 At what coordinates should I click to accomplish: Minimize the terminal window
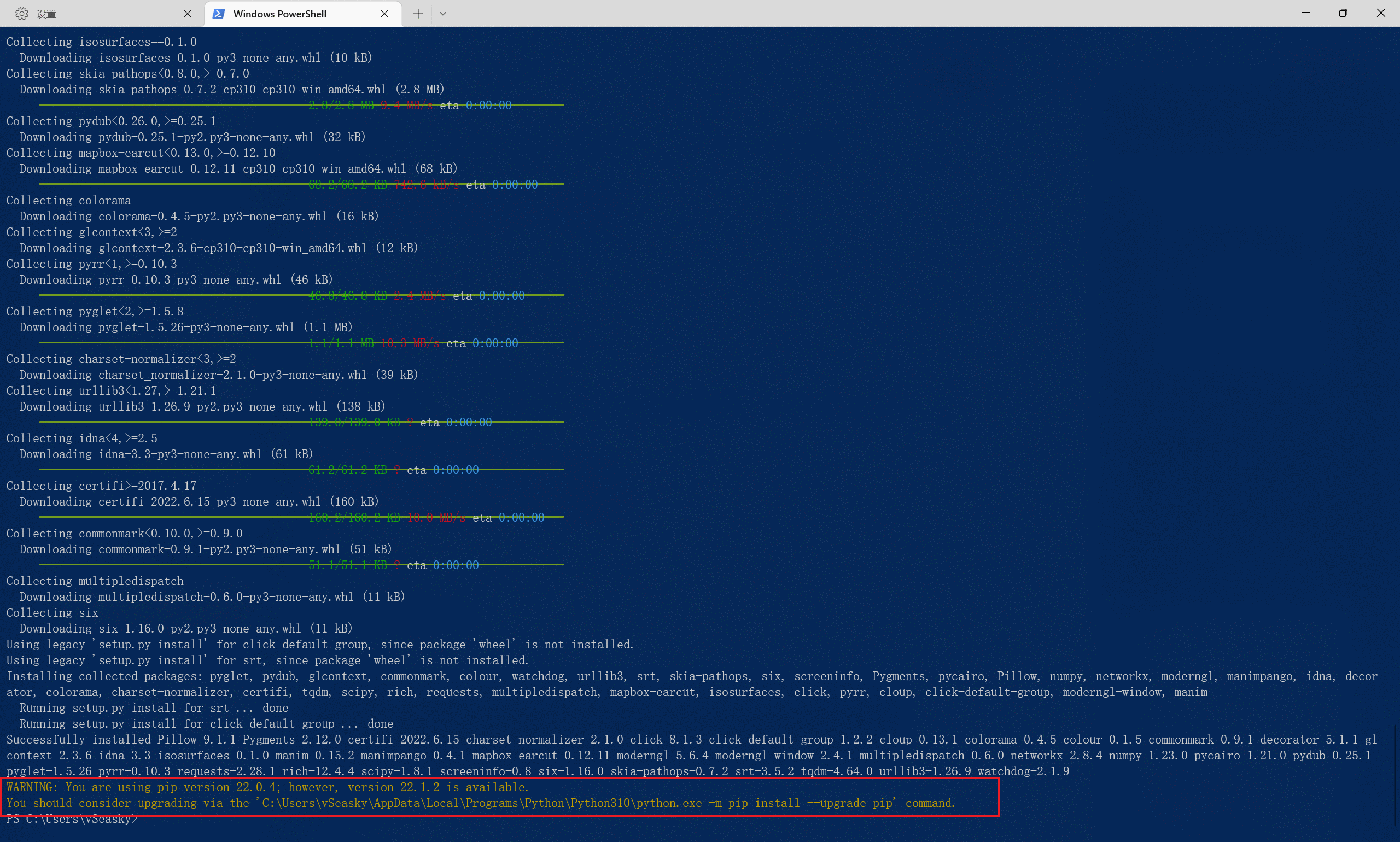[1305, 13]
